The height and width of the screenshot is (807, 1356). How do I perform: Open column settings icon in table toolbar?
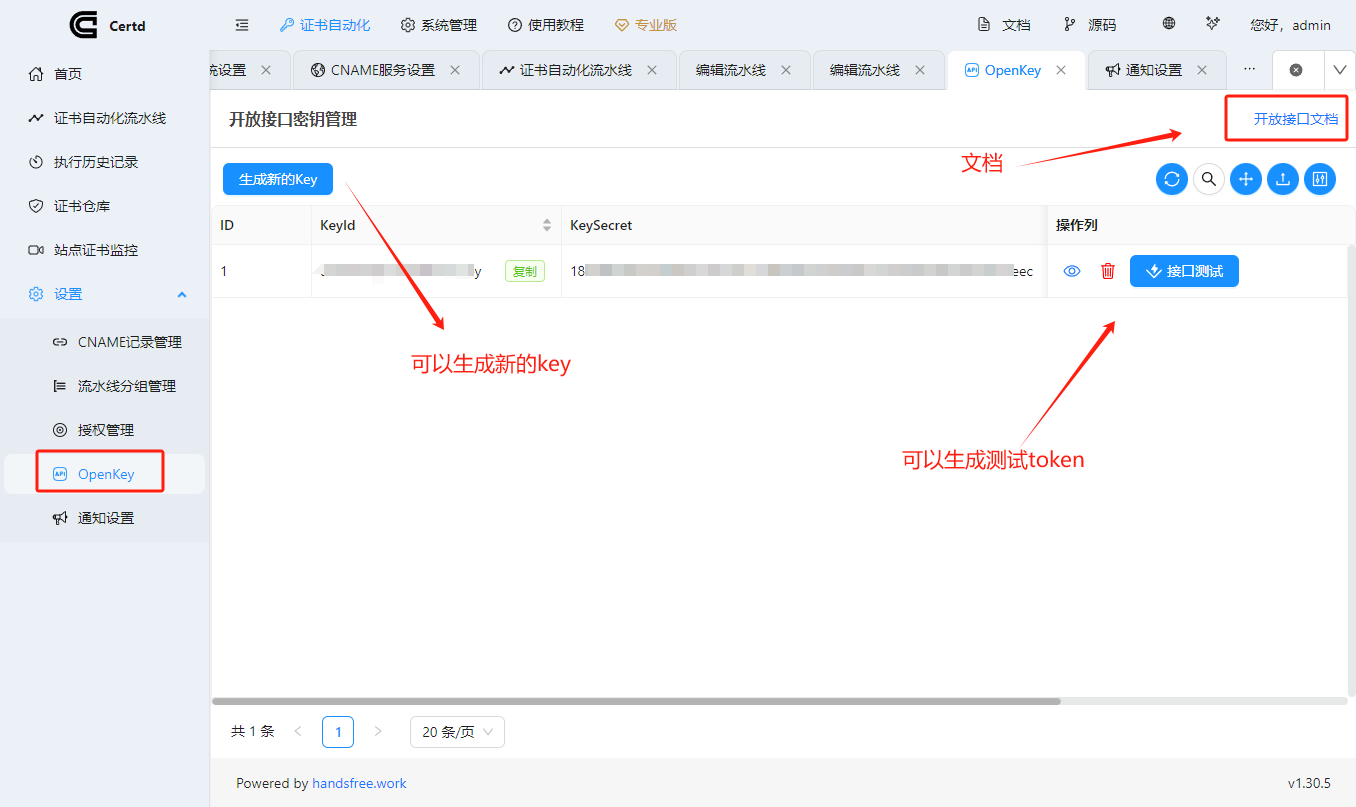click(1320, 179)
